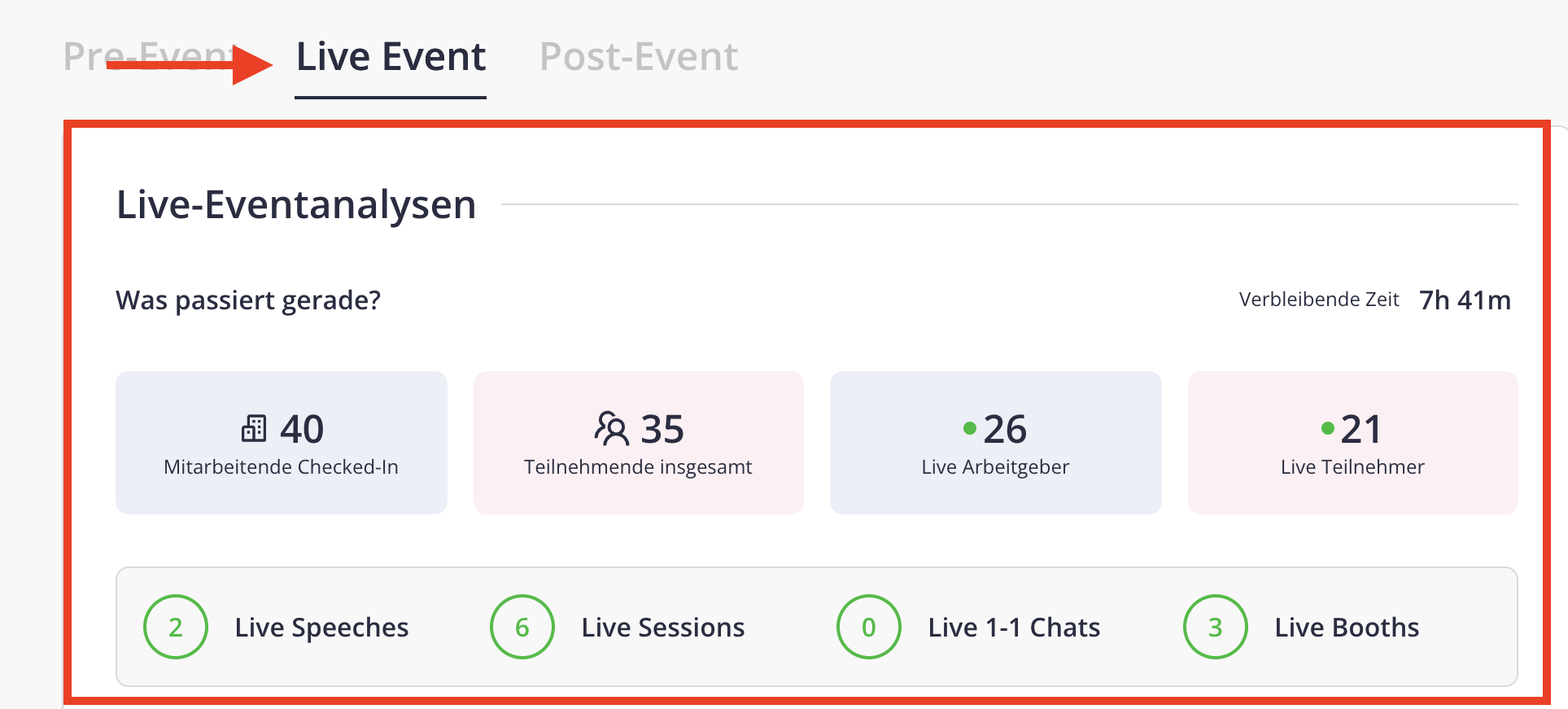Click the building icon beside 40
The height and width of the screenshot is (709, 1568).
click(254, 428)
